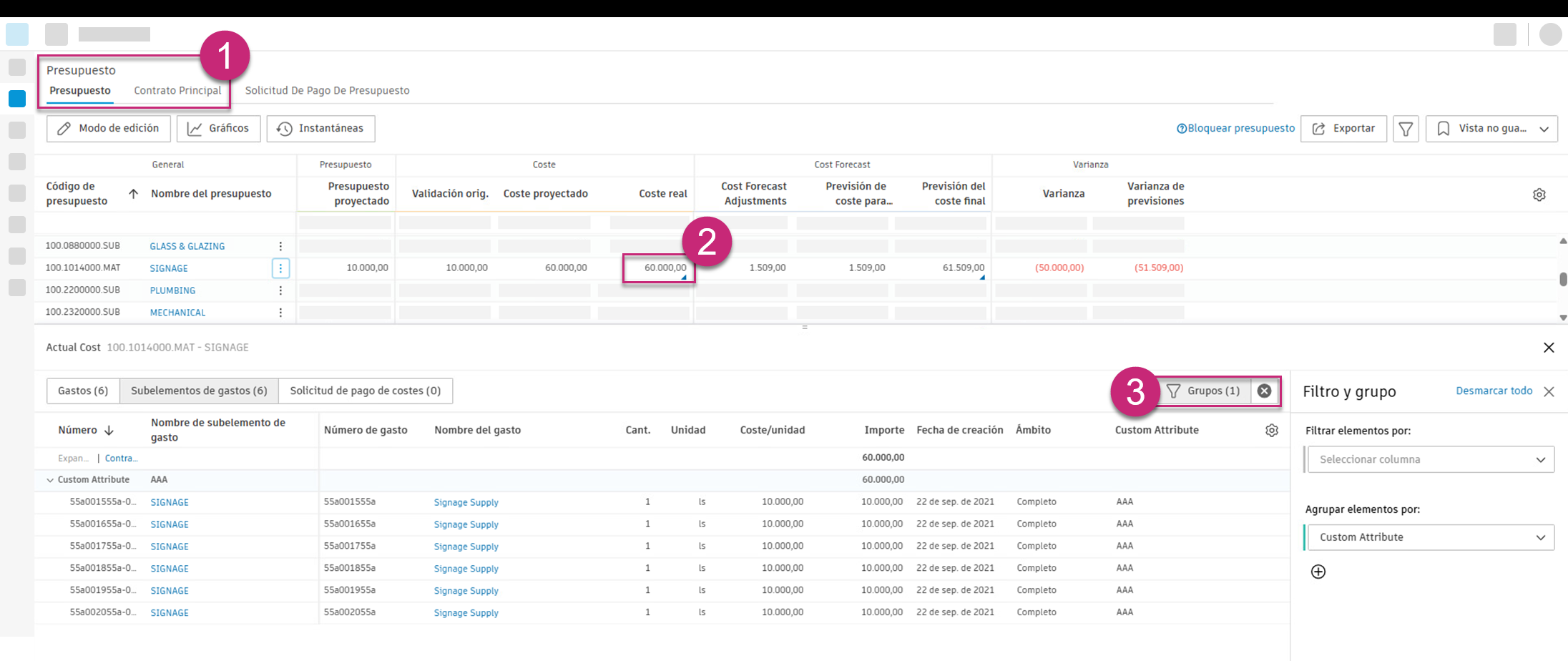Click Modo de edición button
1568x661 pixels.
pos(109,129)
